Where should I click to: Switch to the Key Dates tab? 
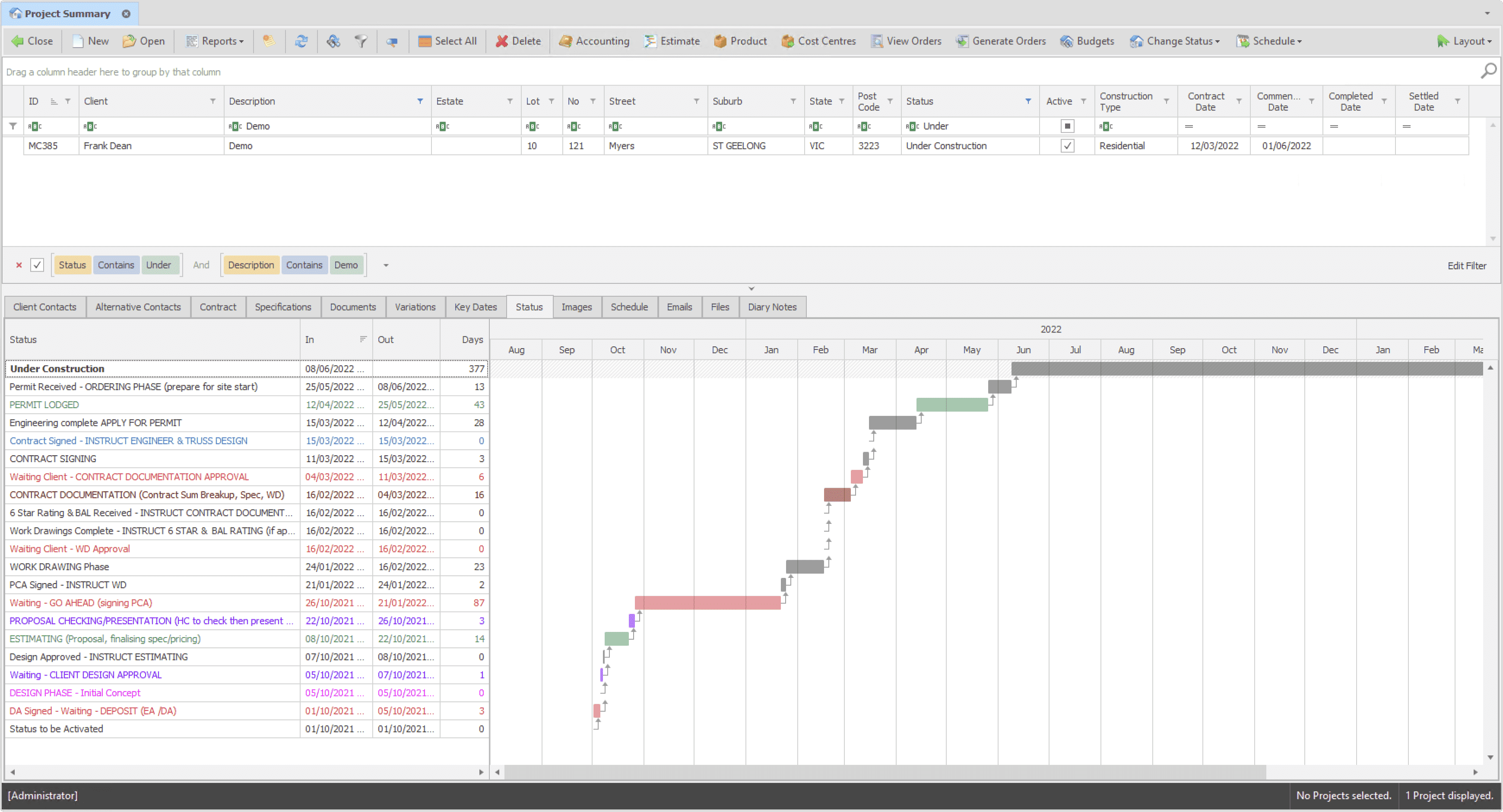point(475,307)
